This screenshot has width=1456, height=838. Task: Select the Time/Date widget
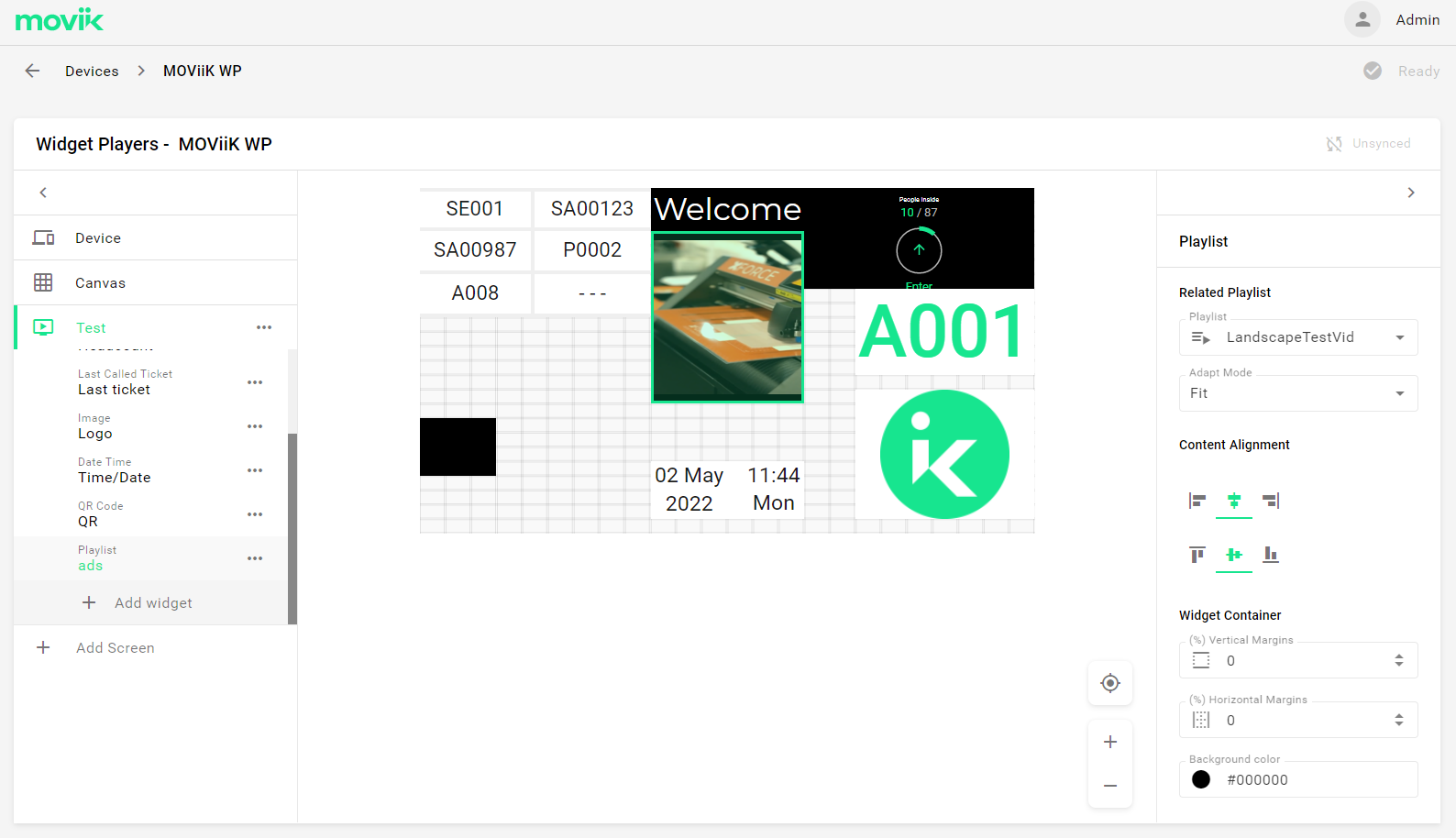coord(151,470)
